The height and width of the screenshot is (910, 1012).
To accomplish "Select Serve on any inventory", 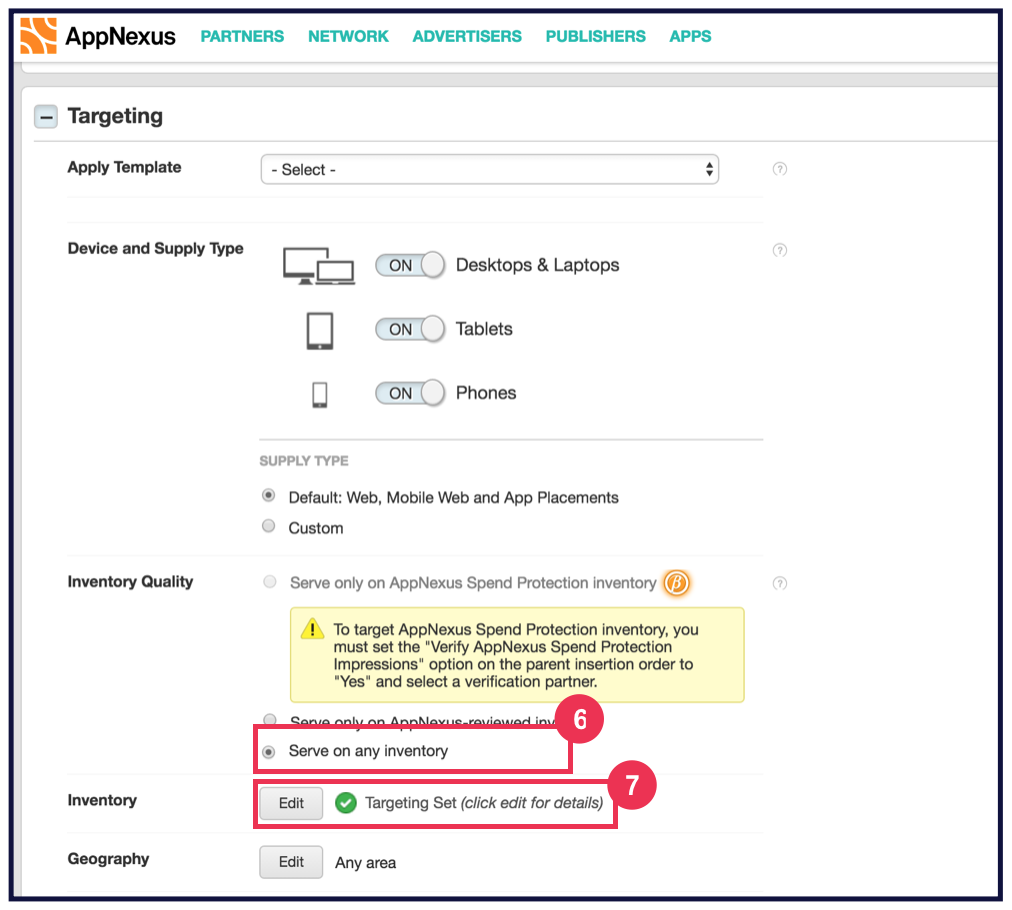I will point(269,751).
